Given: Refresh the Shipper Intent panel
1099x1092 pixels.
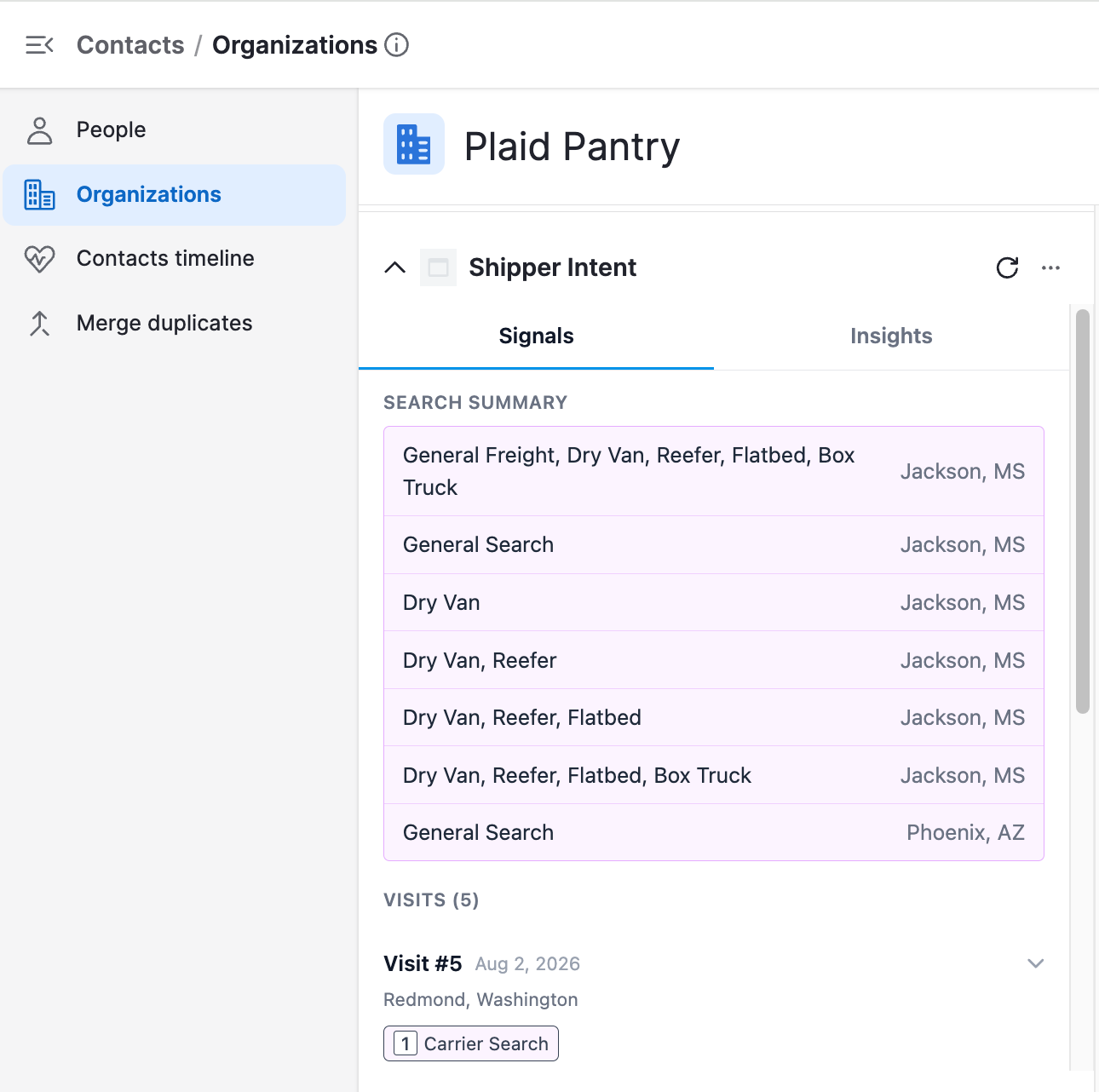Looking at the screenshot, I should (x=1008, y=268).
